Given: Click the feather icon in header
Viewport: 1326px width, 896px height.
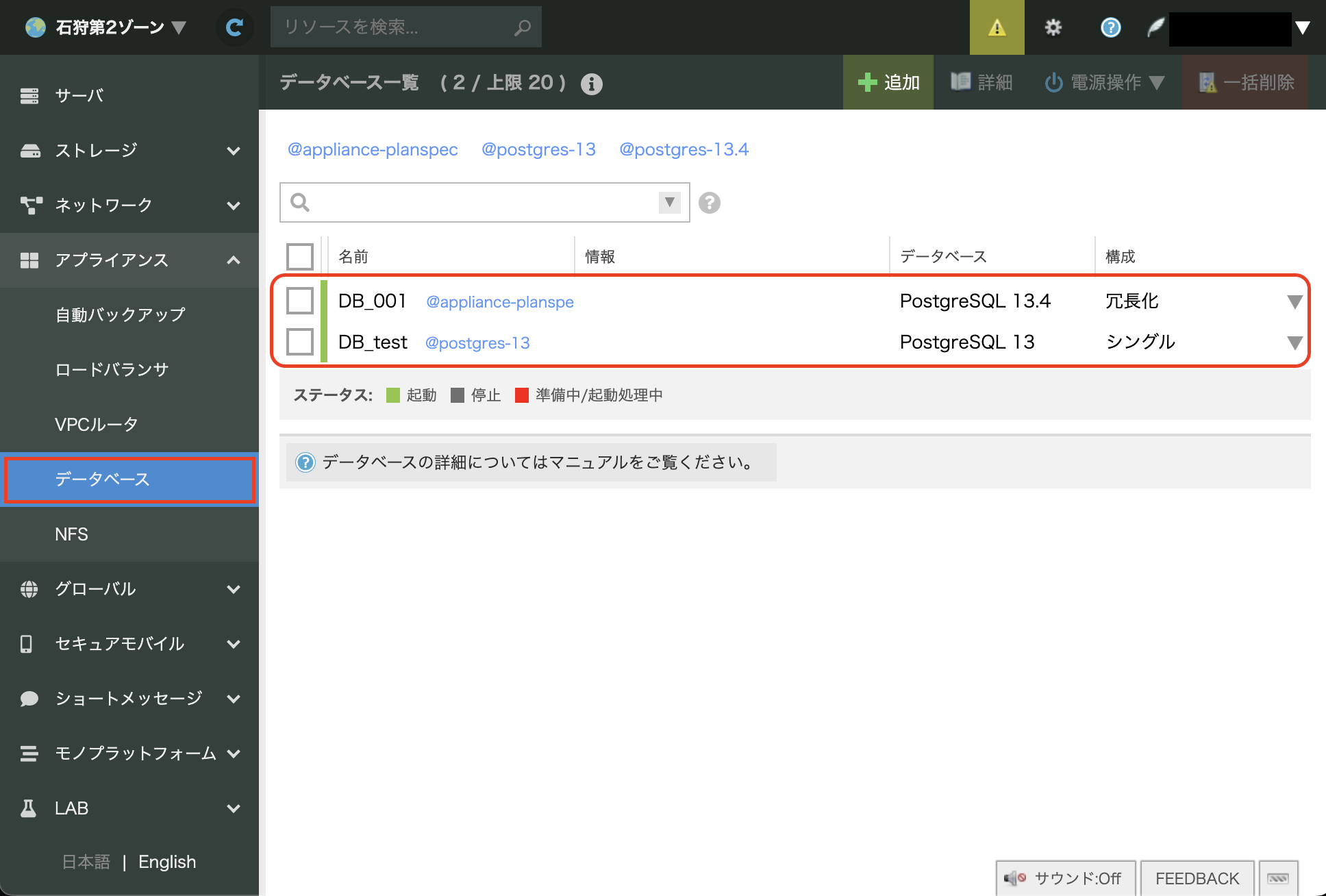Looking at the screenshot, I should [1155, 27].
